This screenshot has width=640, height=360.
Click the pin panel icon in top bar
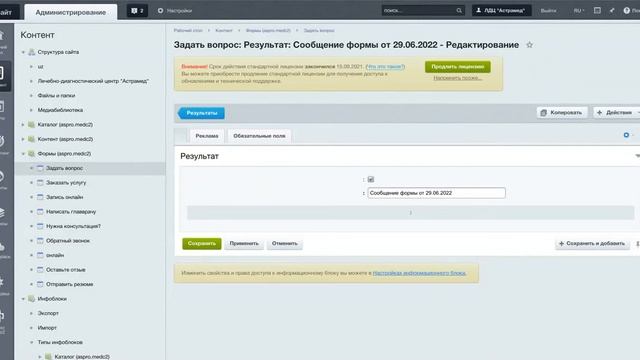[612, 11]
